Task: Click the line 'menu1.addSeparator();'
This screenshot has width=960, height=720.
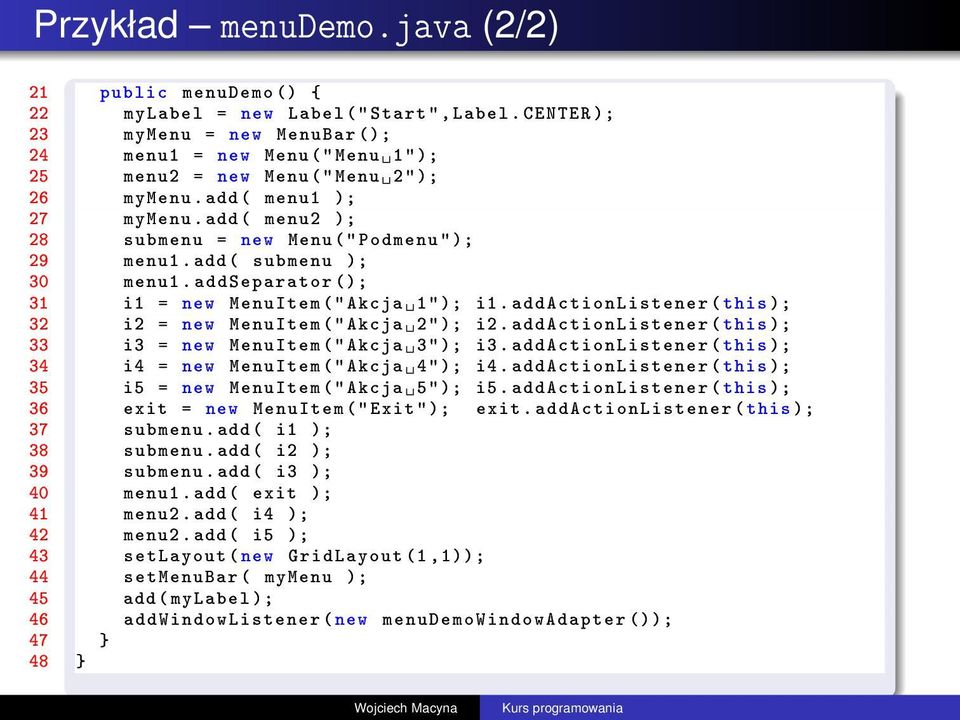Action: point(245,282)
